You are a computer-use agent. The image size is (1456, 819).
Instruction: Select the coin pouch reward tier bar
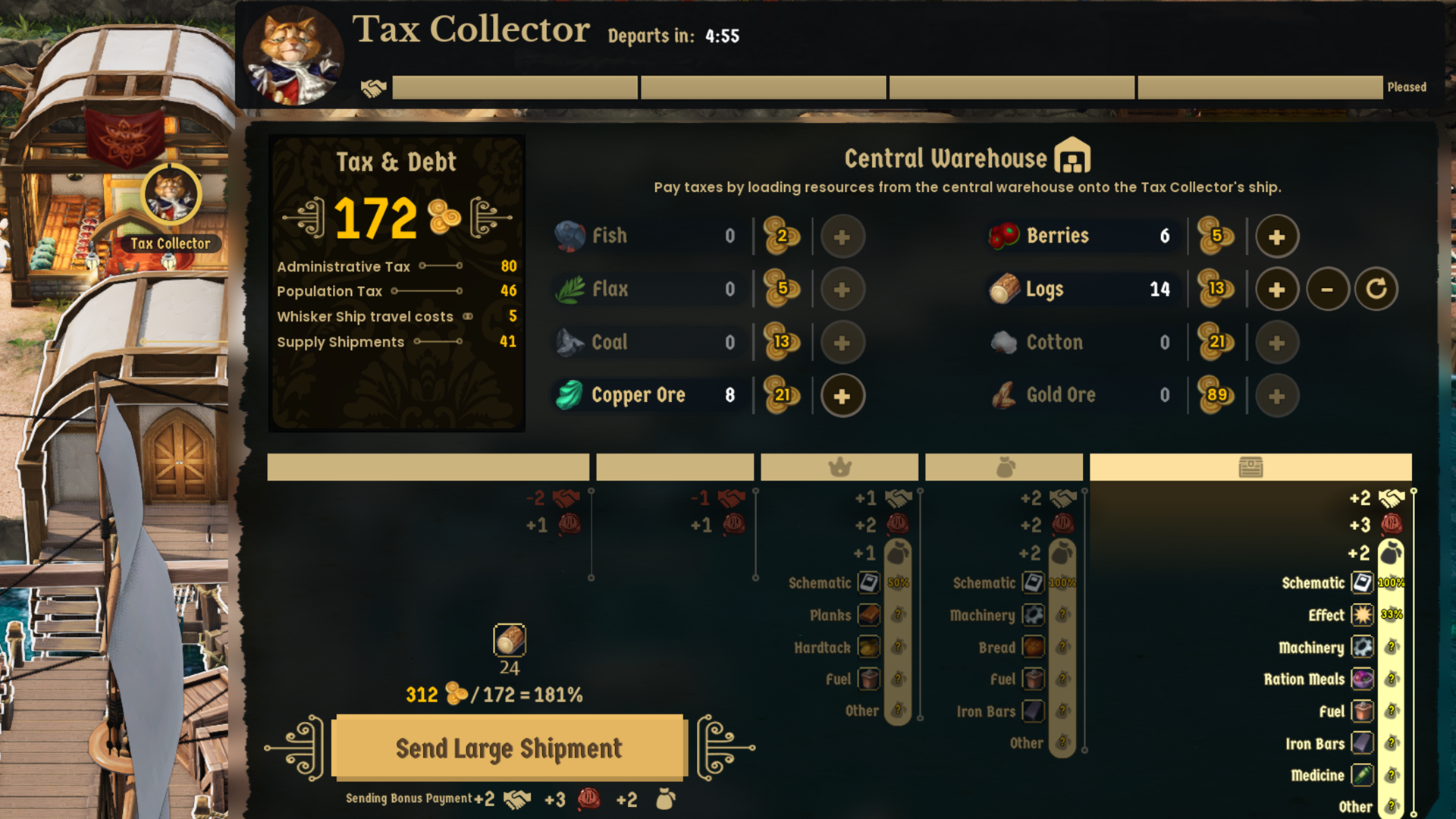1004,467
